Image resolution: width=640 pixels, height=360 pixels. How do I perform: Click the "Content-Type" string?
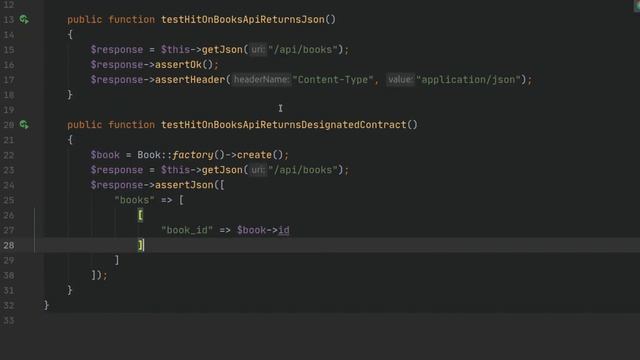333,80
